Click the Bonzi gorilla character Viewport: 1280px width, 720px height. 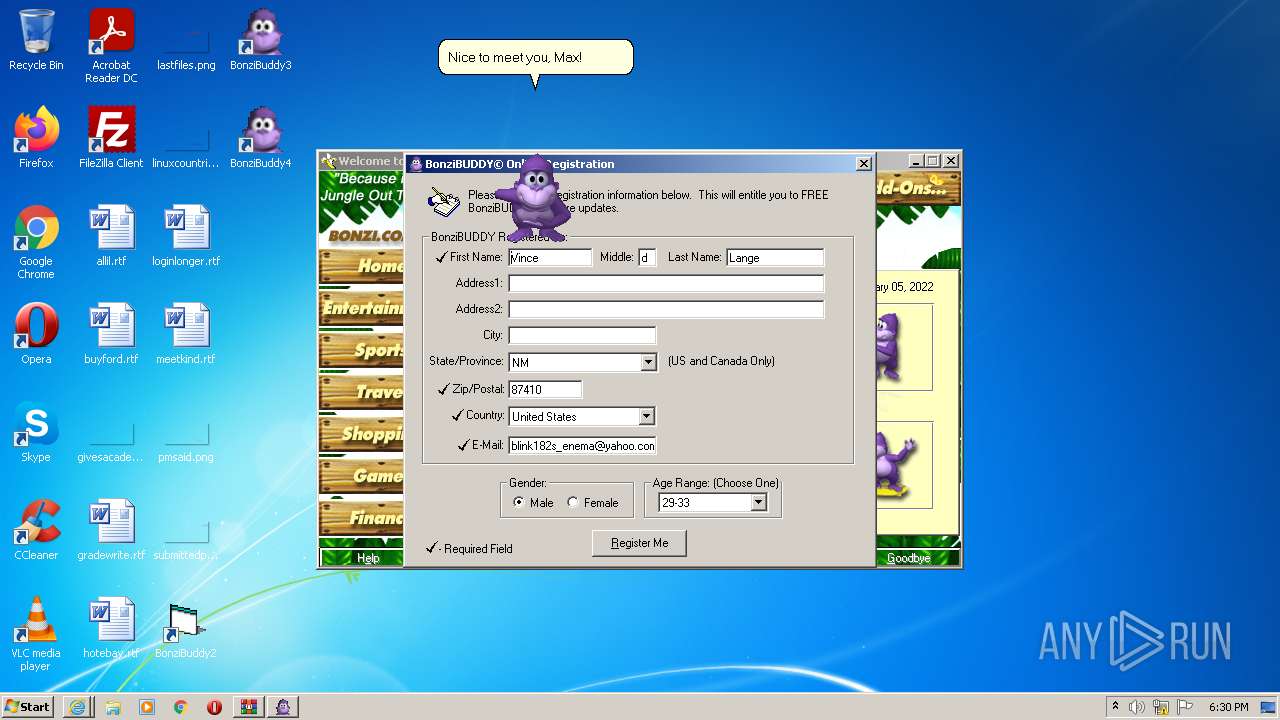pos(537,198)
